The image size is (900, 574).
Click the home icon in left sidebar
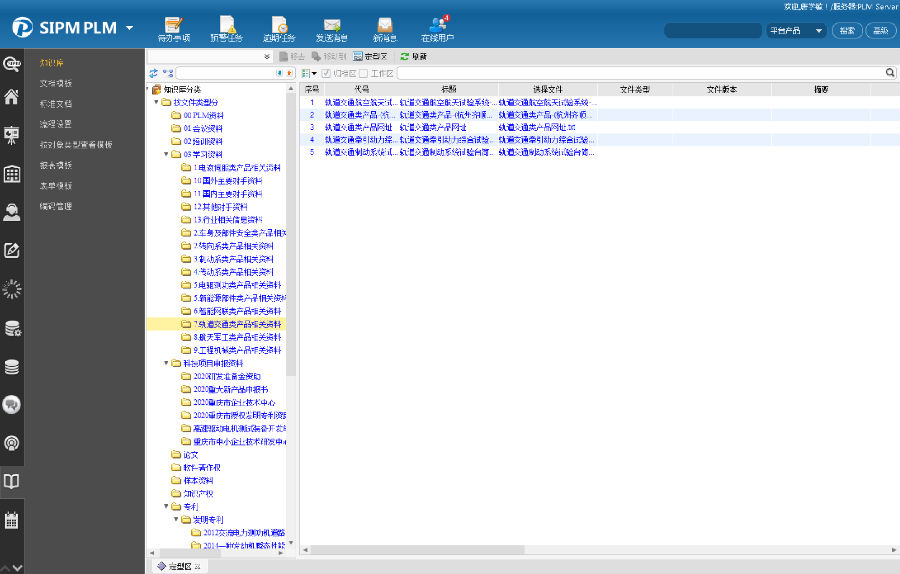12,97
